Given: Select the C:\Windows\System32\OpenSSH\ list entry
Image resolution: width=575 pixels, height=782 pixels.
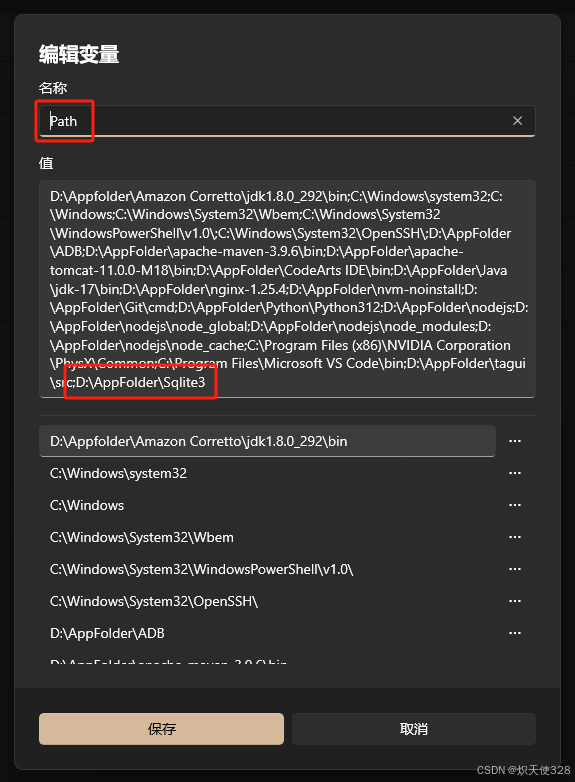Looking at the screenshot, I should pyautogui.click(x=267, y=601).
